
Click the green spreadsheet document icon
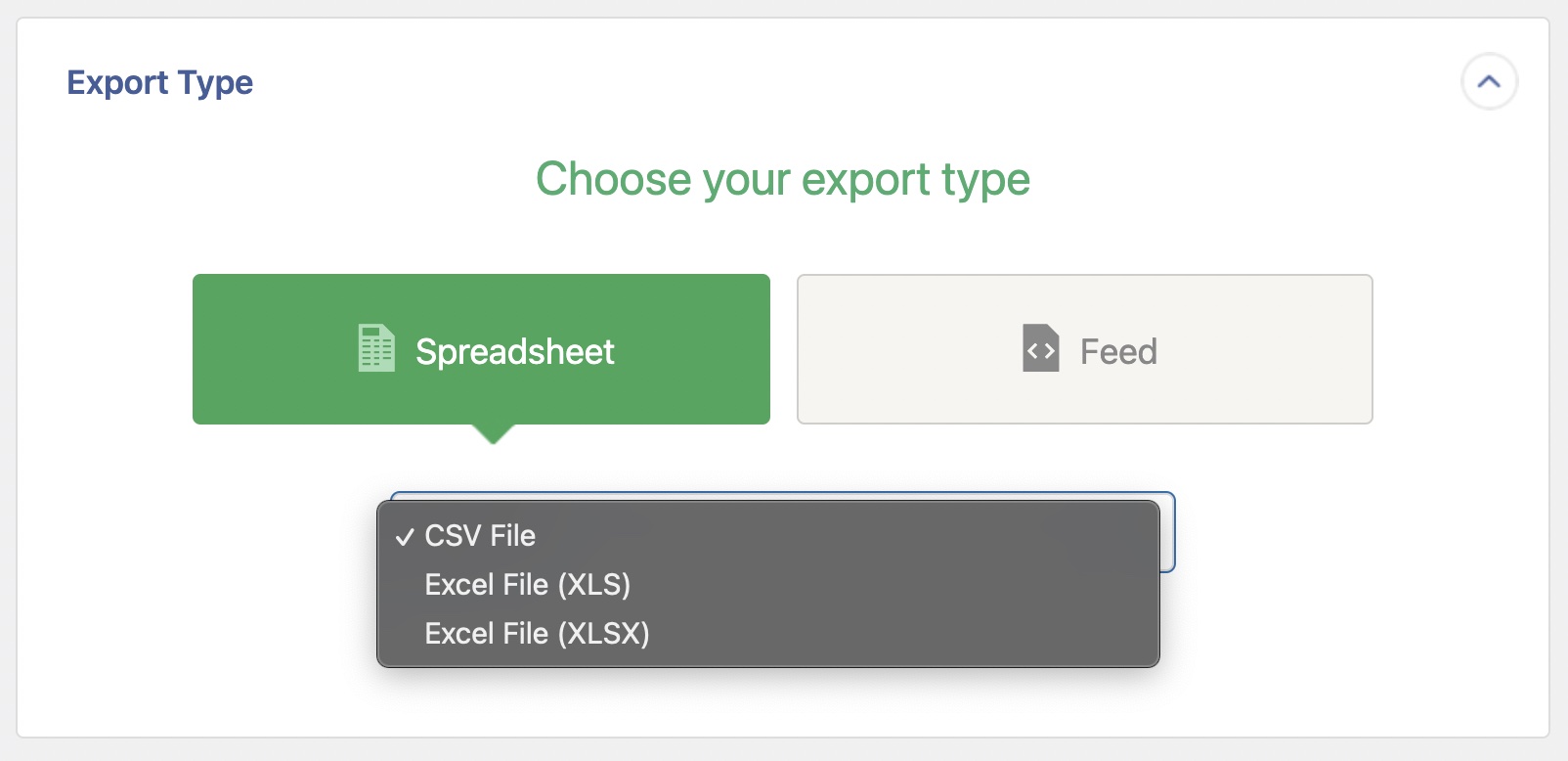click(x=376, y=348)
